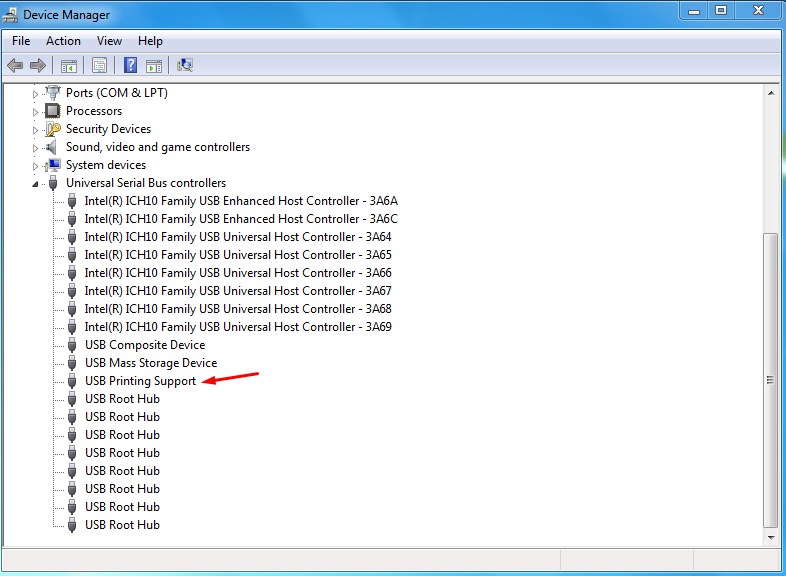Image resolution: width=786 pixels, height=576 pixels.
Task: Select USB Enhanced Host Controller - 3A6A
Action: pos(241,201)
